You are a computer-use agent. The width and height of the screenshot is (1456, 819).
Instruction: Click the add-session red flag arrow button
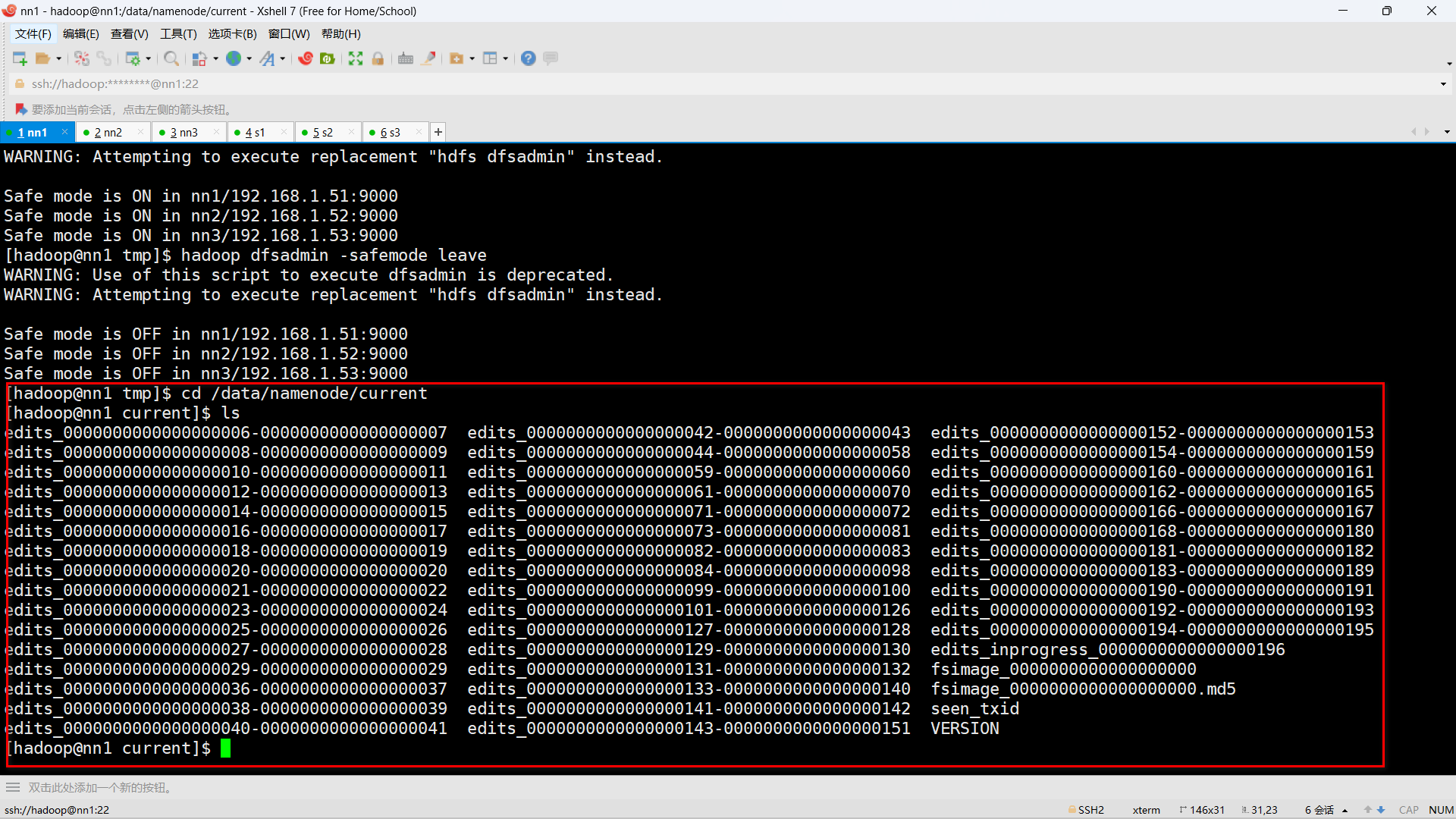pyautogui.click(x=21, y=109)
